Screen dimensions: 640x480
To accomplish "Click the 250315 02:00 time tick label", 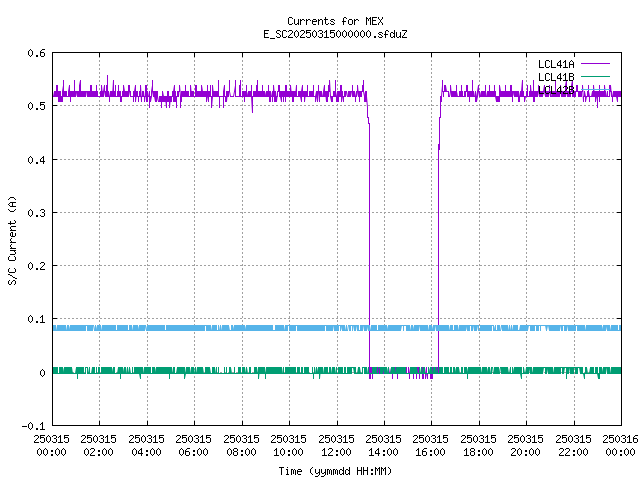I will (x=98, y=445).
